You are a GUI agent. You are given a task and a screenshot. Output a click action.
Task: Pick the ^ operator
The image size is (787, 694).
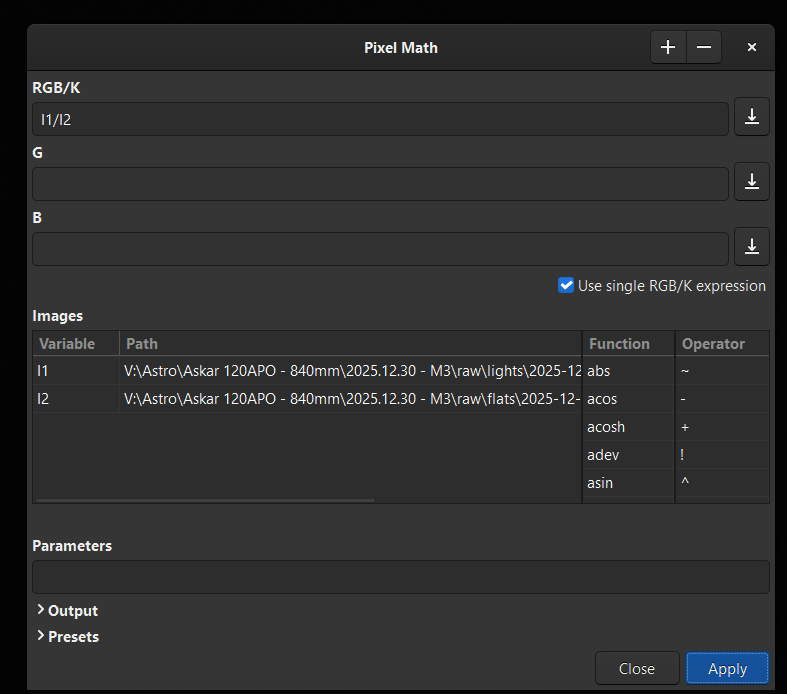click(722, 483)
